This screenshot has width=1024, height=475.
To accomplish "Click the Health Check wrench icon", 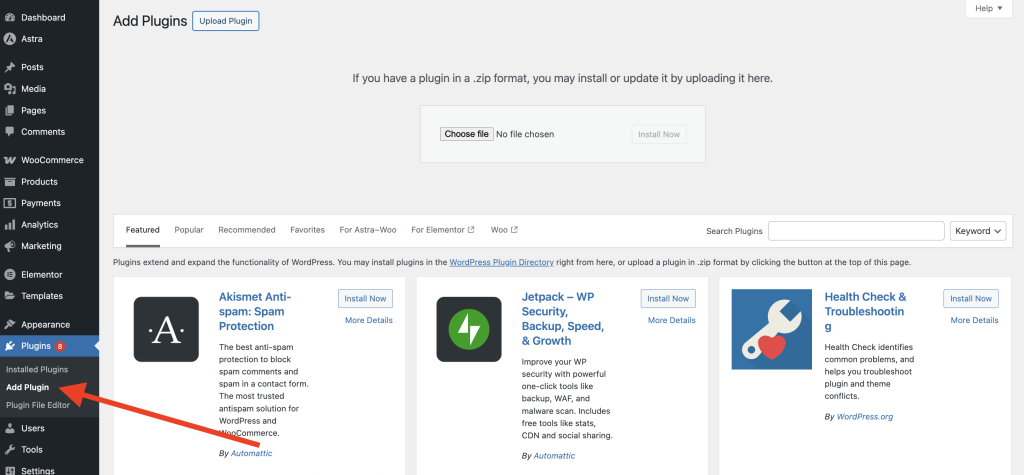I will pyautogui.click(x=771, y=329).
